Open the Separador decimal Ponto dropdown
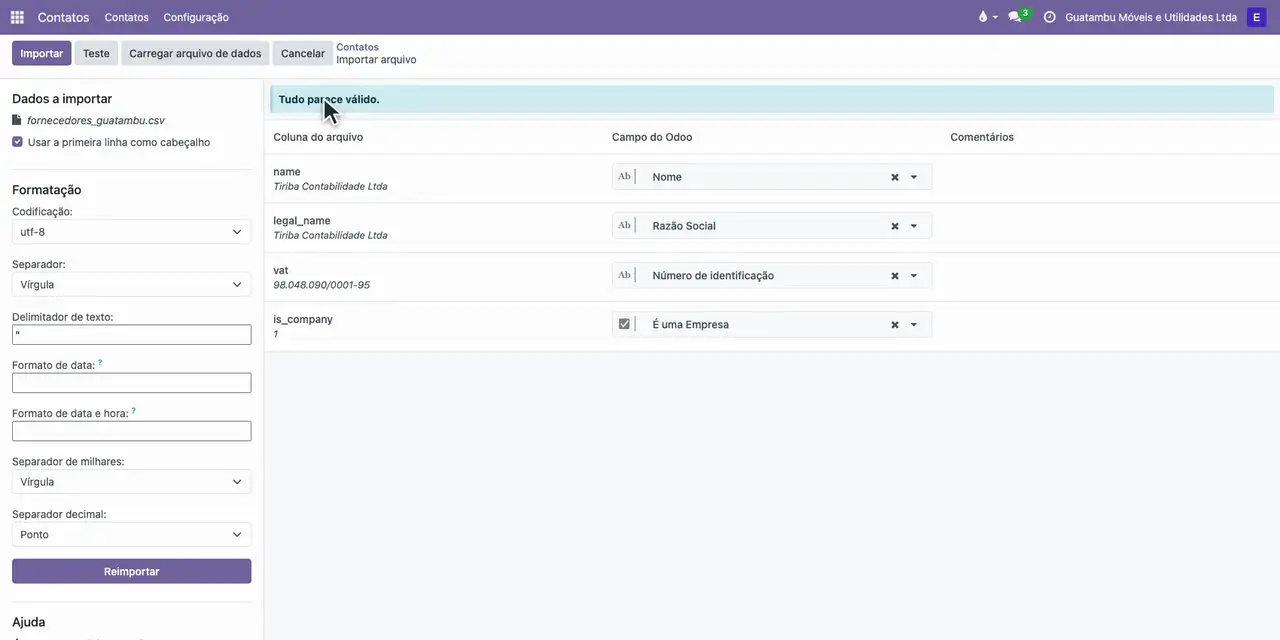1280x640 pixels. coord(131,535)
